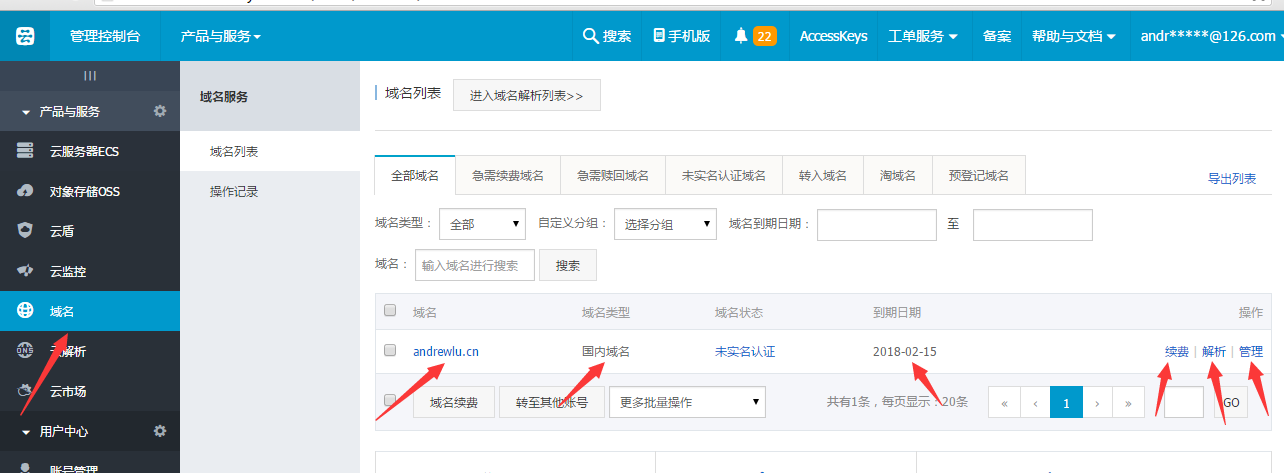The image size is (1284, 473).
Task: Click the DNS 云解析 icon
Action: [x=26, y=351]
